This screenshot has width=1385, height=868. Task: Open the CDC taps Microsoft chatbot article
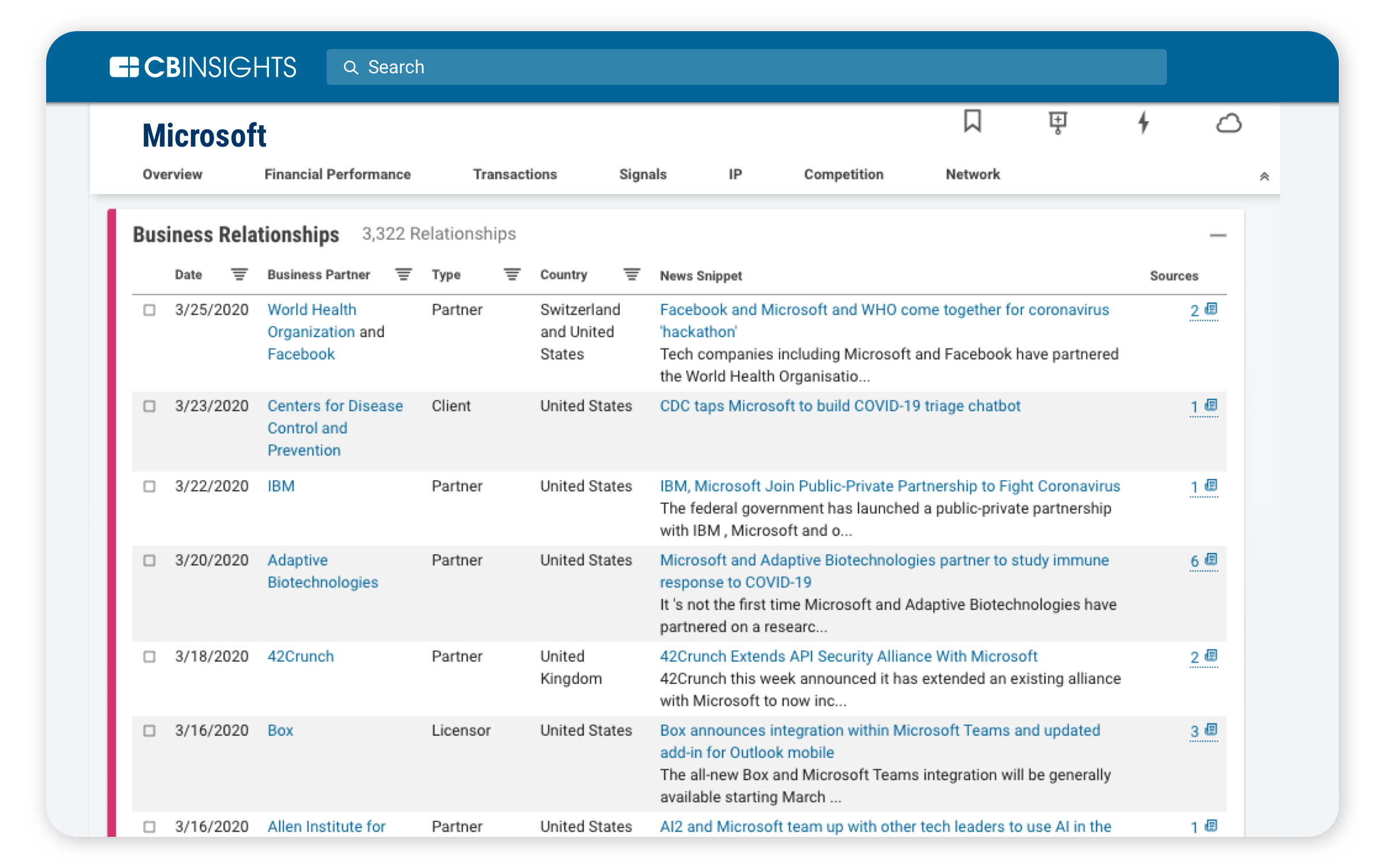point(840,406)
